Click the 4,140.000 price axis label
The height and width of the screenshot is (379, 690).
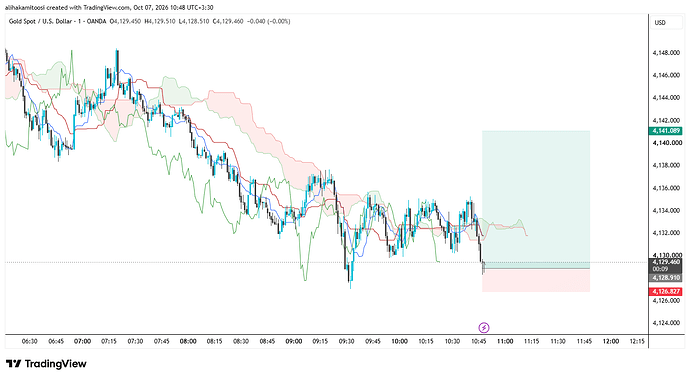coord(667,143)
